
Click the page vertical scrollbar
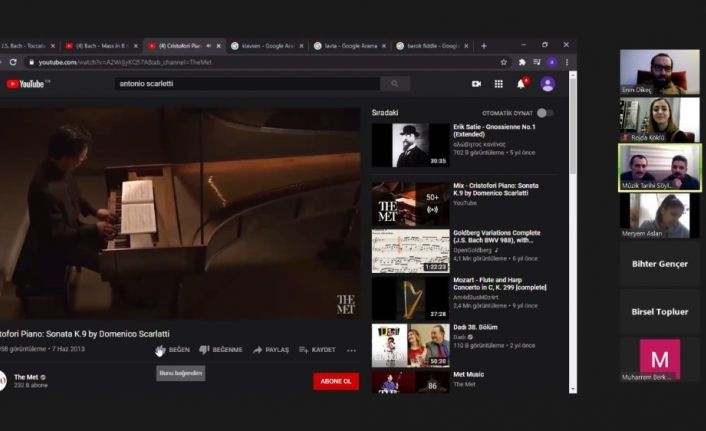[x=573, y=232]
